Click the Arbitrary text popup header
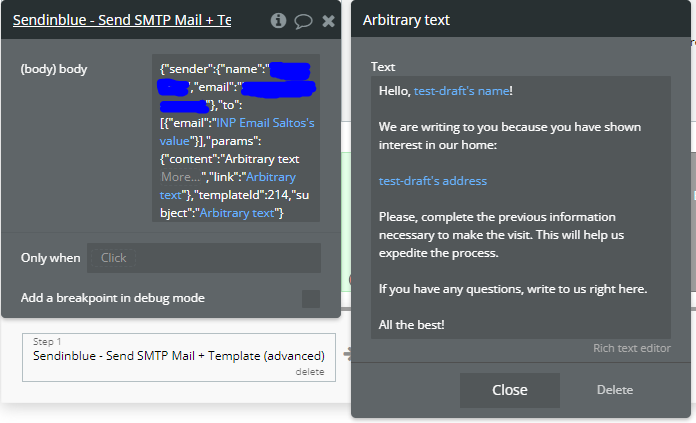This screenshot has width=696, height=423. pyautogui.click(x=500, y=20)
